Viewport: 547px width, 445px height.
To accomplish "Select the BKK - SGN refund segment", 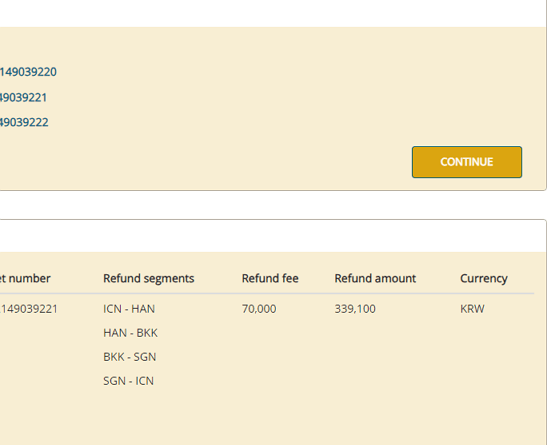I will [129, 357].
